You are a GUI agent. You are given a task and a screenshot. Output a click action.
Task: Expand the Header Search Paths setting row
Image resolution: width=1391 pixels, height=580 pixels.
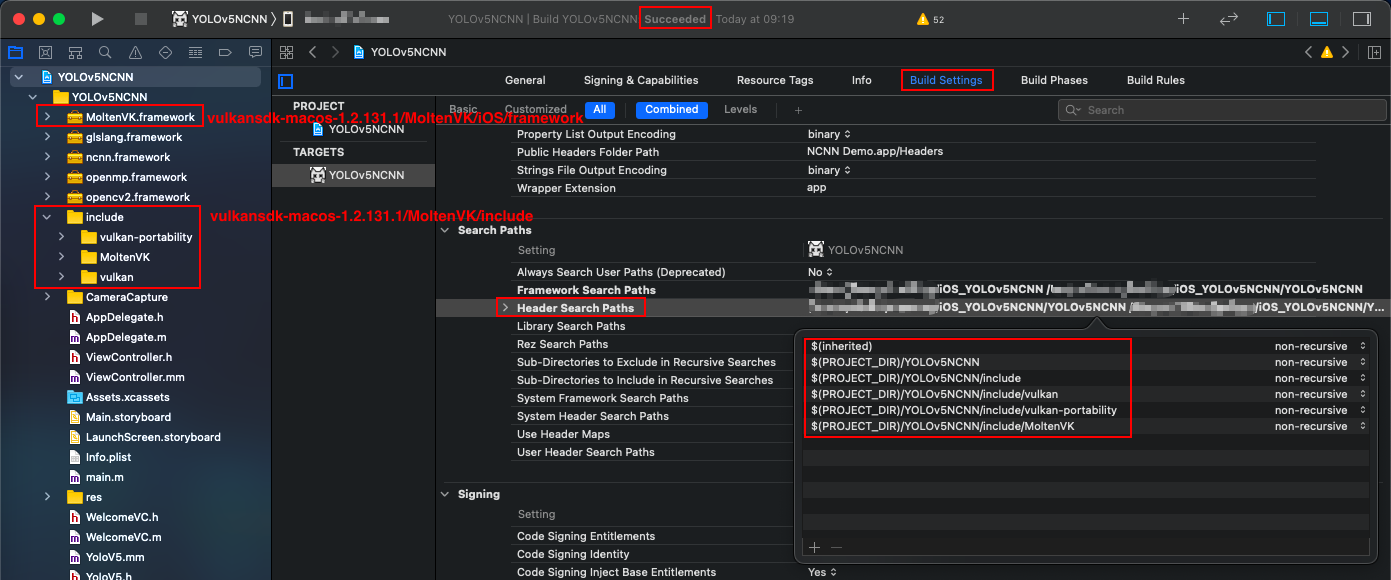(505, 308)
